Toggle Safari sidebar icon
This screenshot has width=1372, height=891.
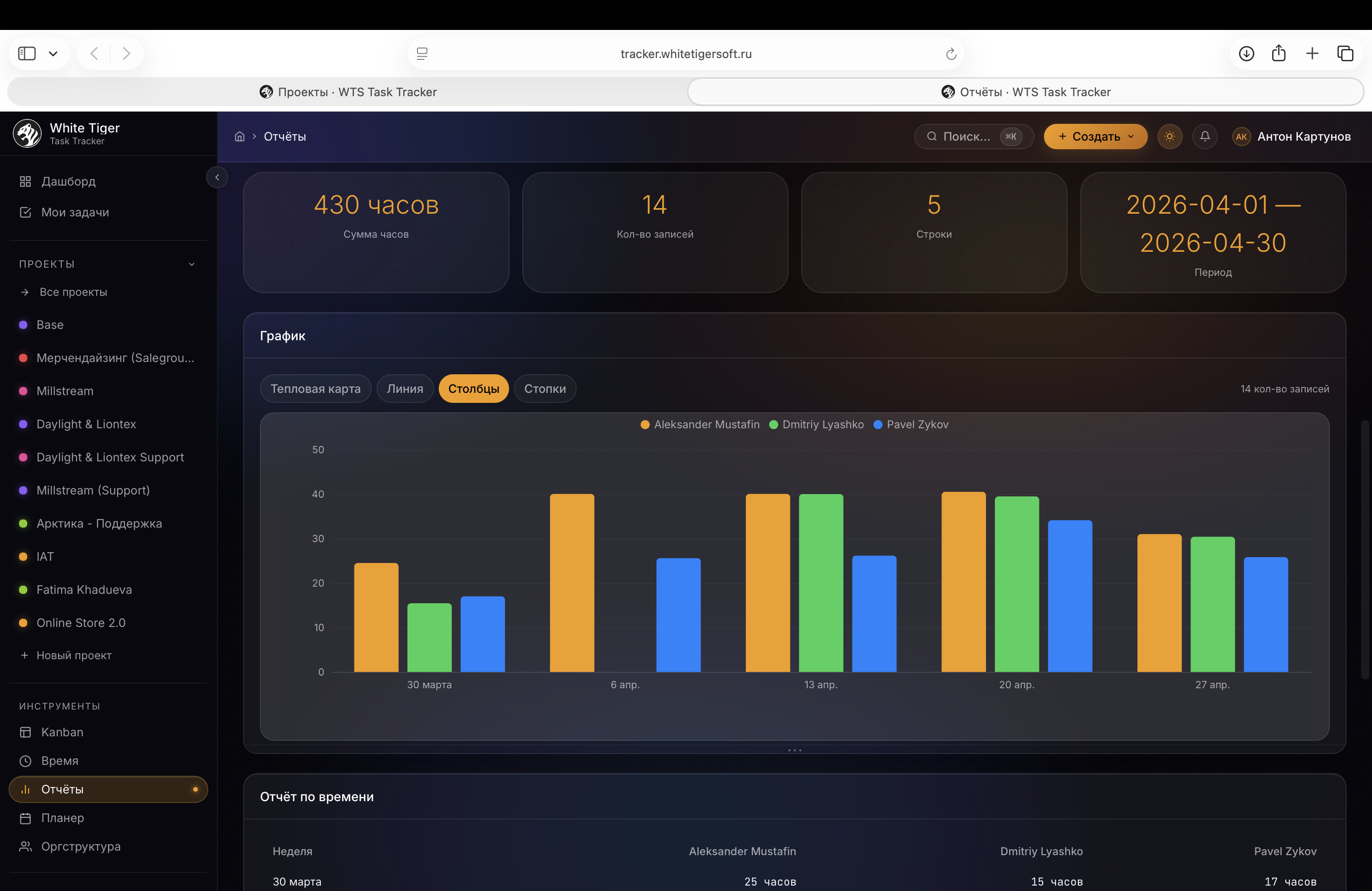[x=27, y=54]
